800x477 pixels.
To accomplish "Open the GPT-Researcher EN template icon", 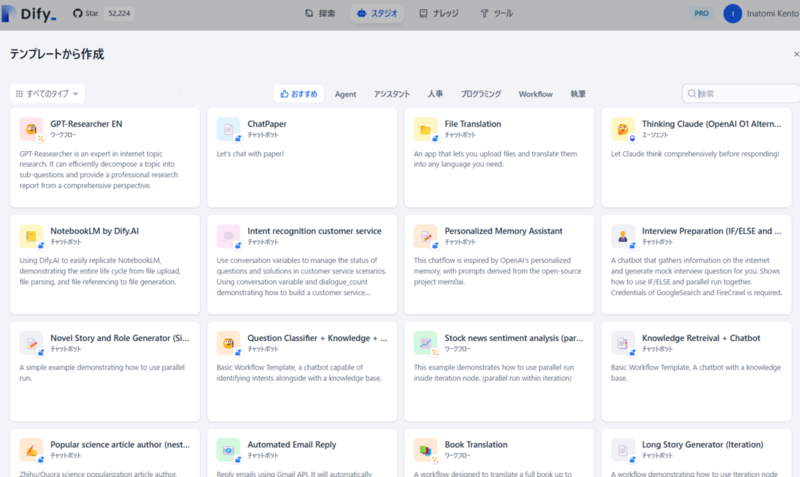I will pos(31,129).
